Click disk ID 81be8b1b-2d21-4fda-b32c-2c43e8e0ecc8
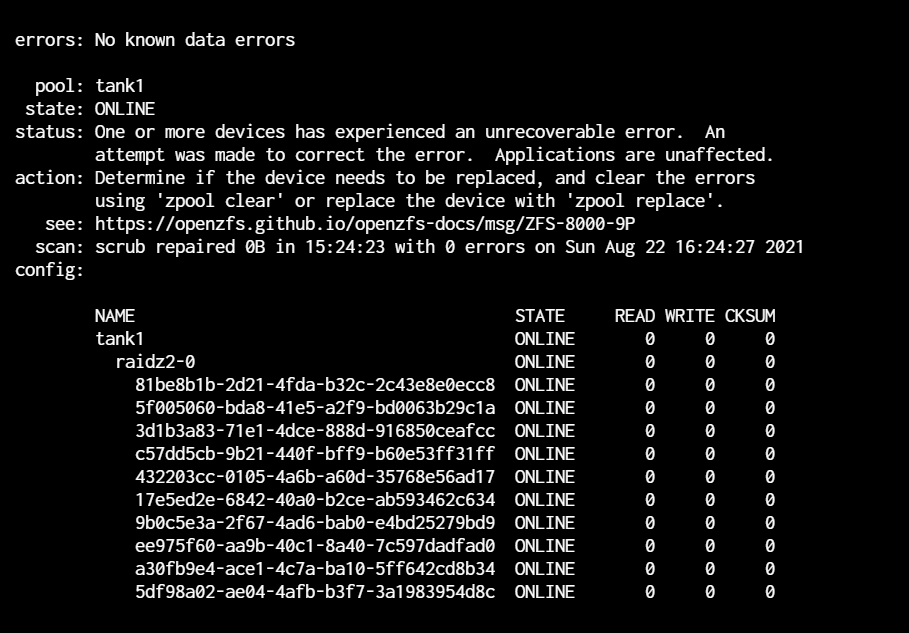Viewport: 909px width, 633px height. [x=315, y=385]
